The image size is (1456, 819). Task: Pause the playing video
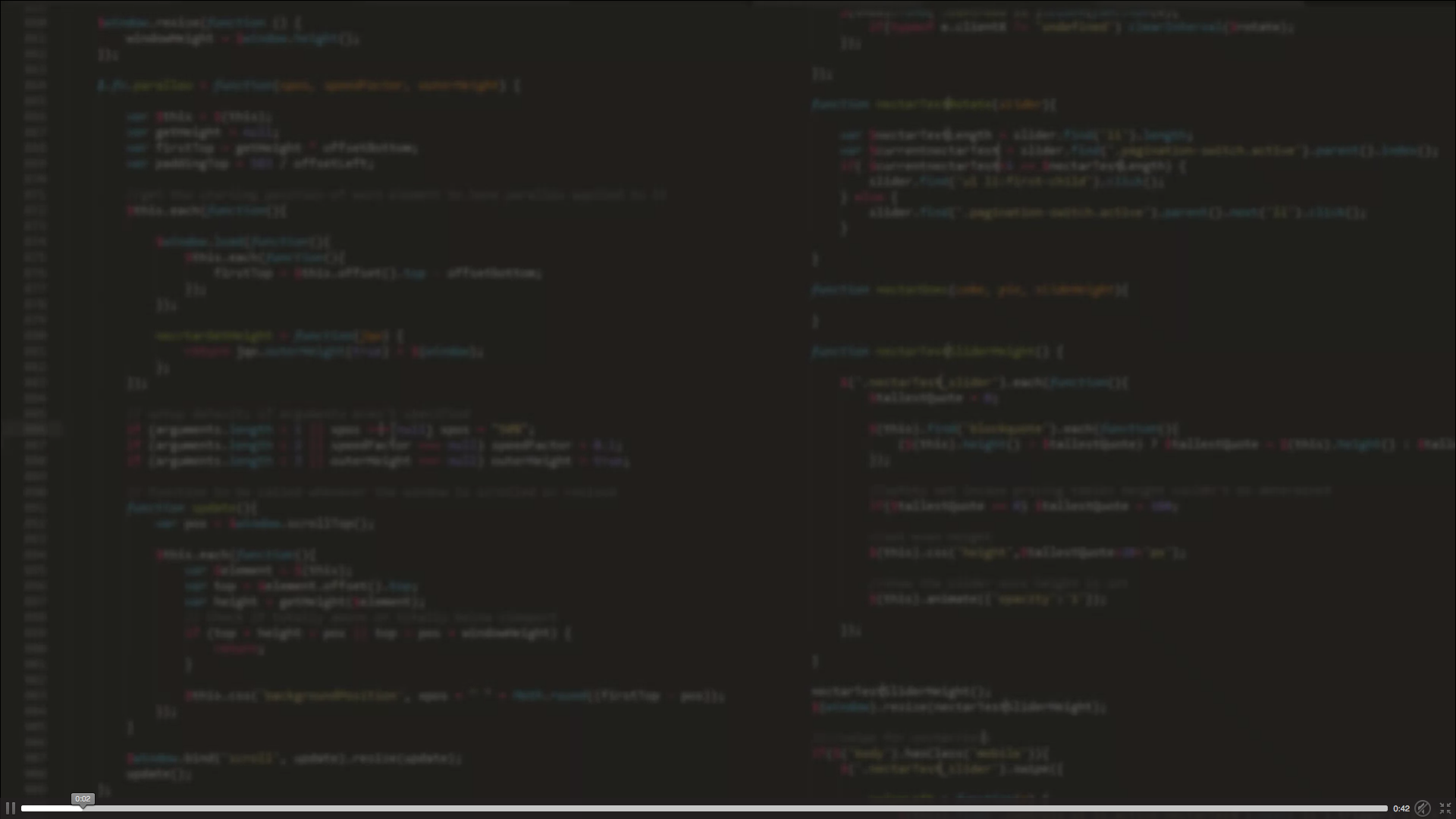(11, 808)
